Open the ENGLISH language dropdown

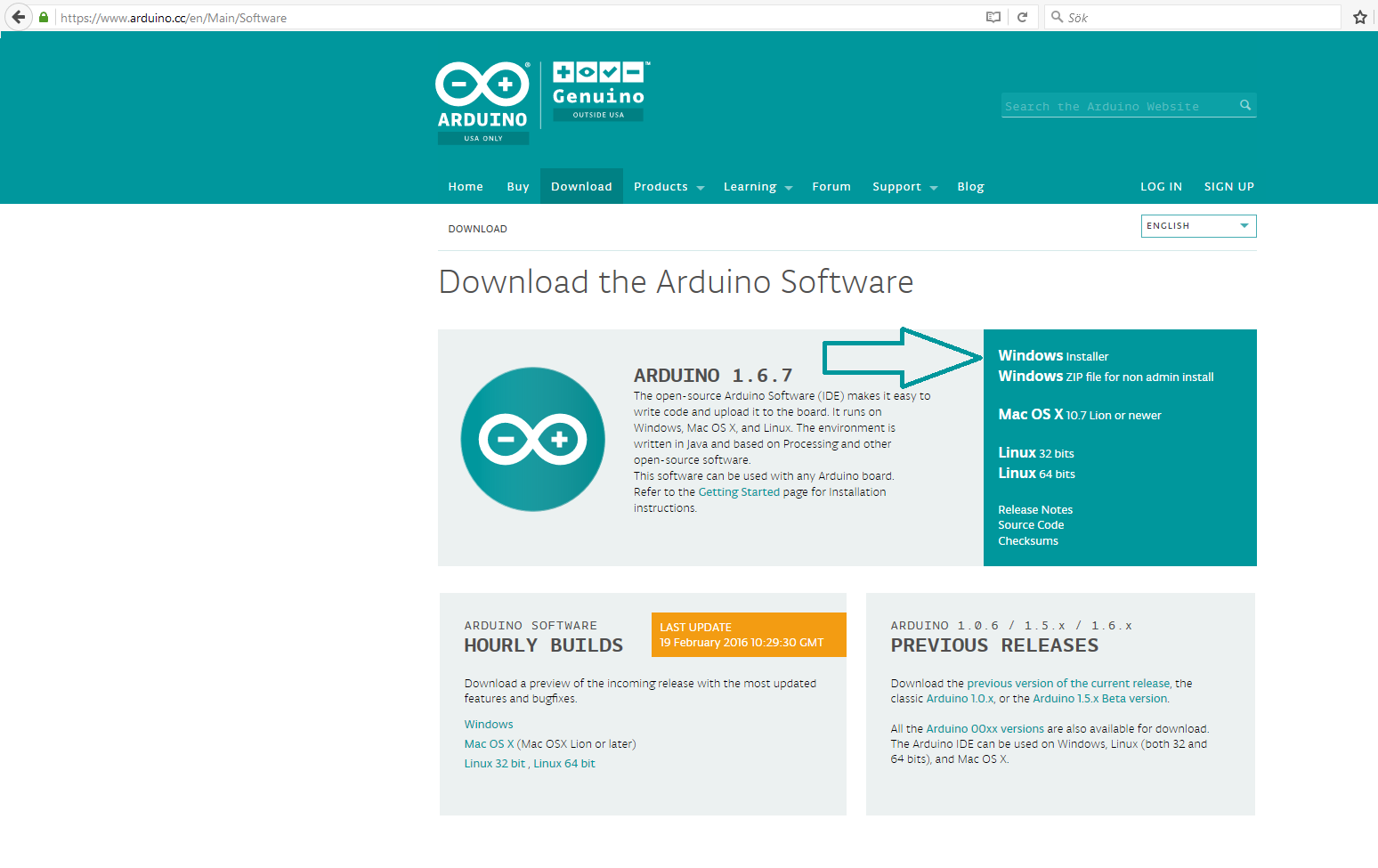coord(1198,226)
